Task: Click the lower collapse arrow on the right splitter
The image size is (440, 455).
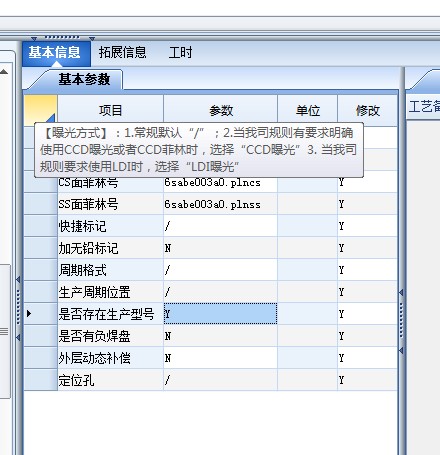Action: pos(401,350)
